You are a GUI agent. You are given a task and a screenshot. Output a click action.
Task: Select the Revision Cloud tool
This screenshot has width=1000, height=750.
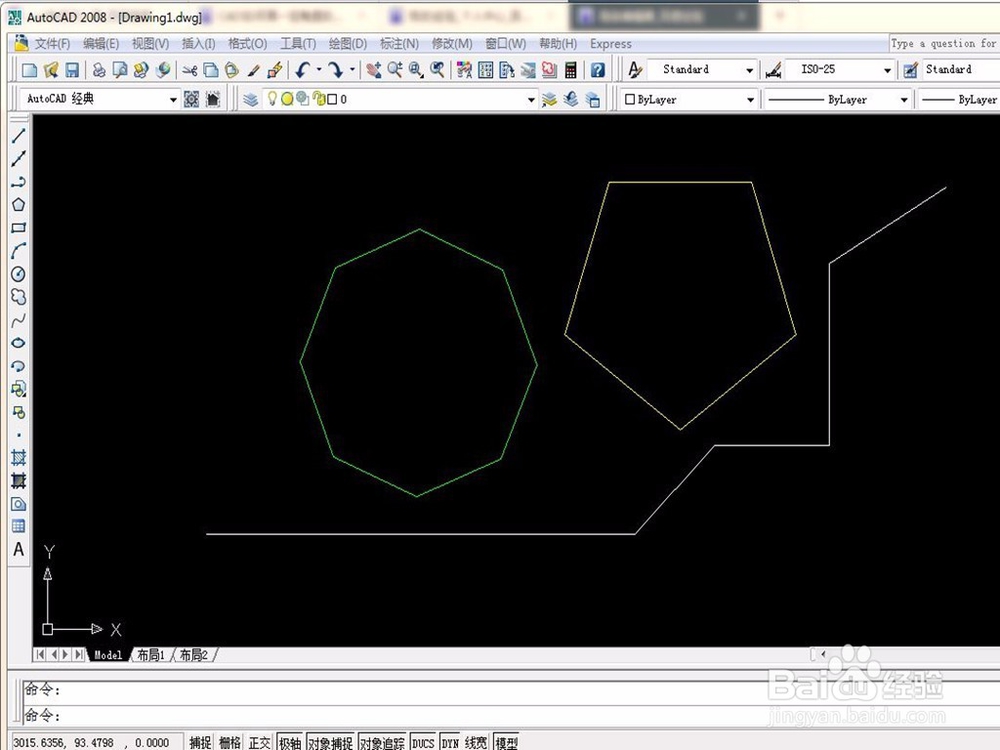coord(18,297)
